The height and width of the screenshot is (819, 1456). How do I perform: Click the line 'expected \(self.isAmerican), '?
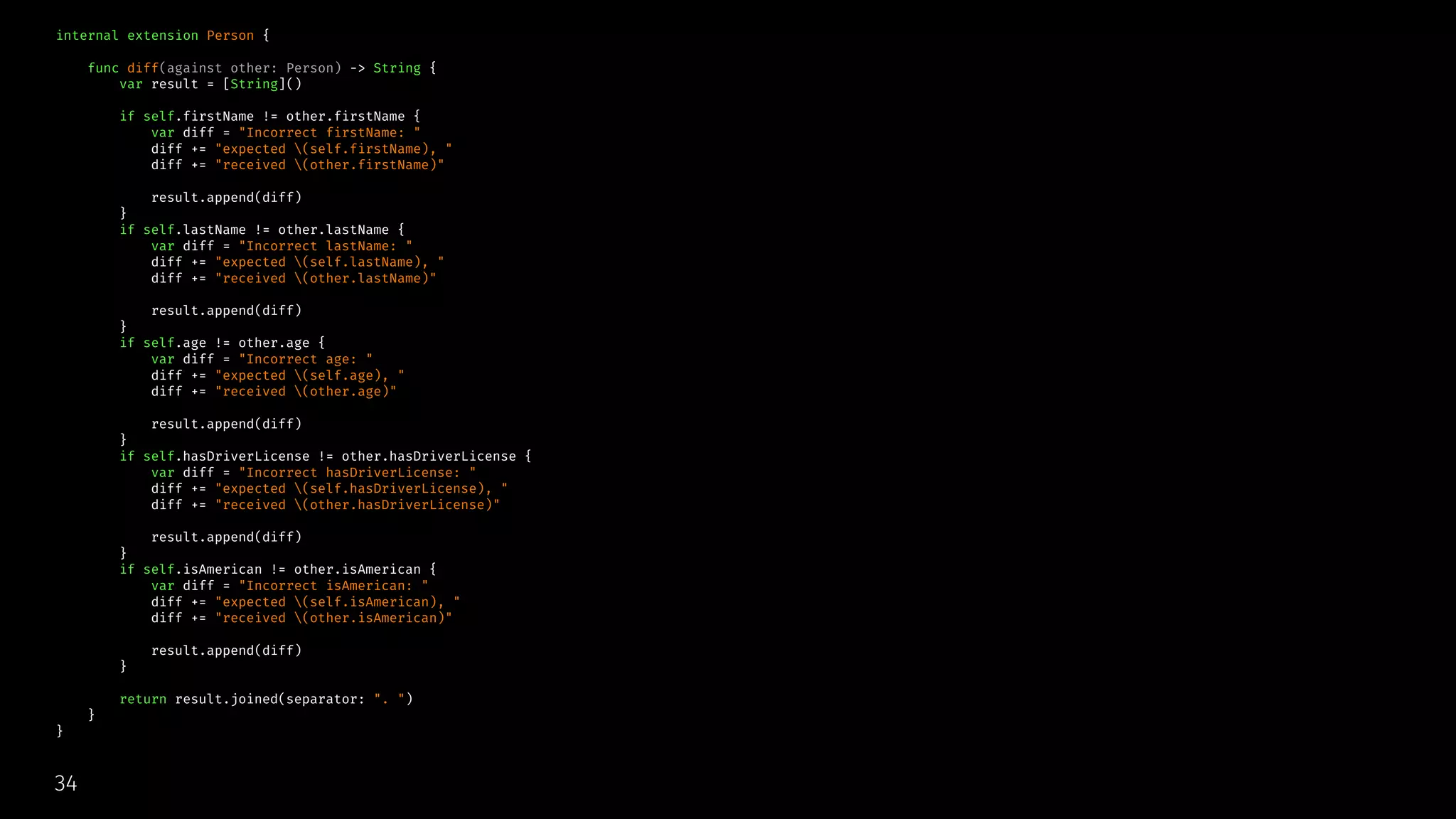pos(306,602)
